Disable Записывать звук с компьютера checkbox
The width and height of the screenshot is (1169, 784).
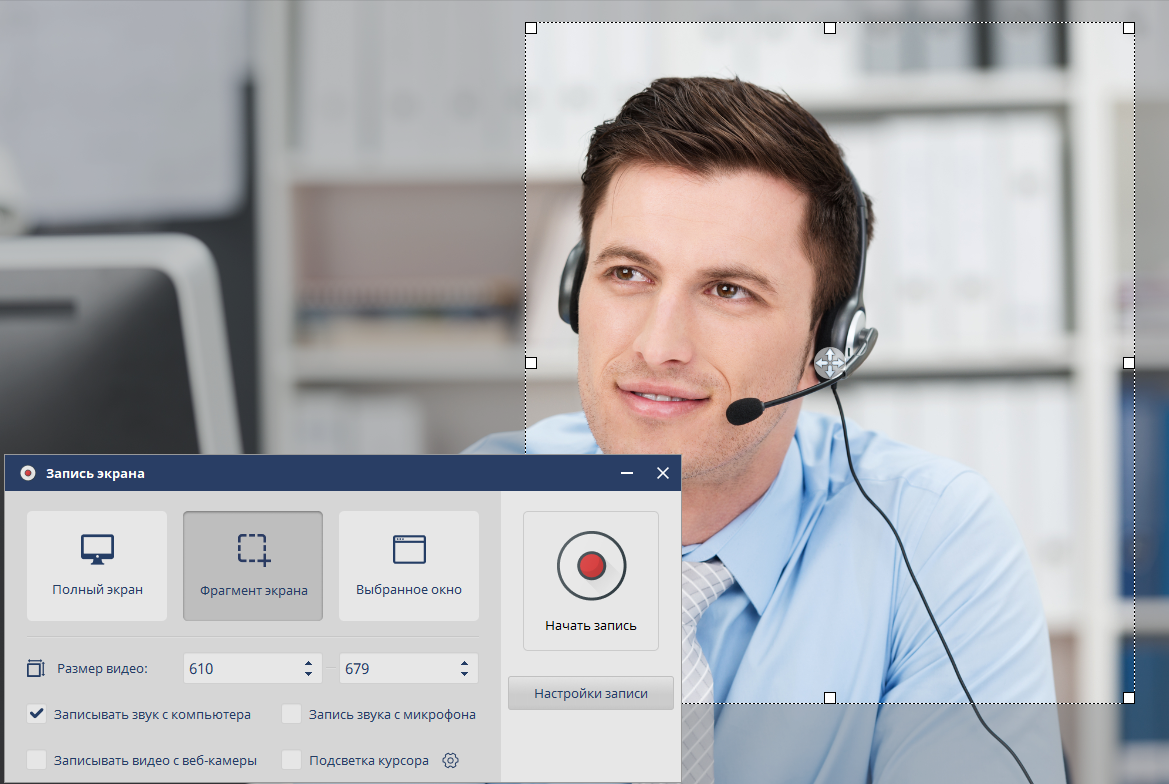(x=37, y=714)
